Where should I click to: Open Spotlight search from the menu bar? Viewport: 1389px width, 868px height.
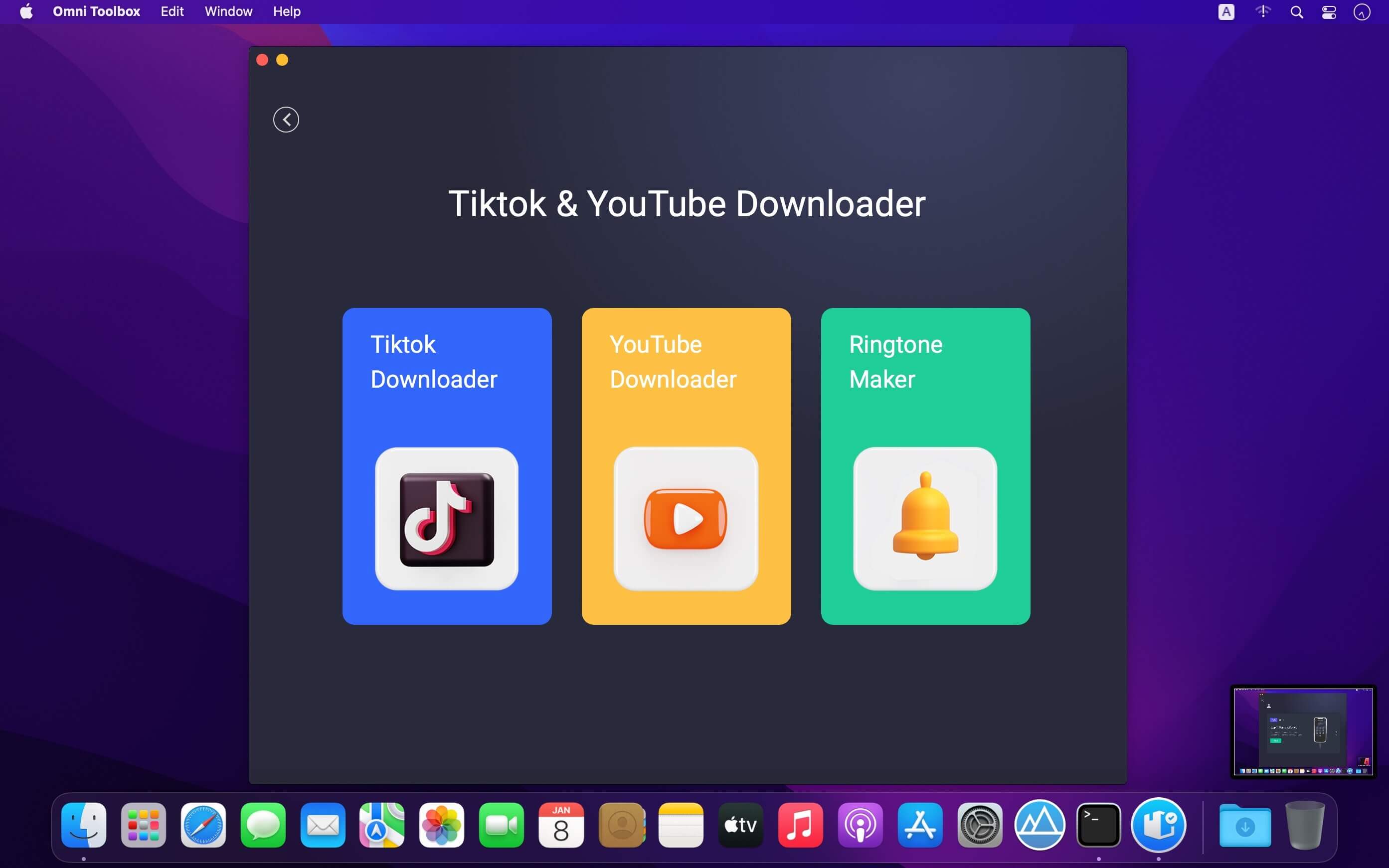(x=1296, y=11)
